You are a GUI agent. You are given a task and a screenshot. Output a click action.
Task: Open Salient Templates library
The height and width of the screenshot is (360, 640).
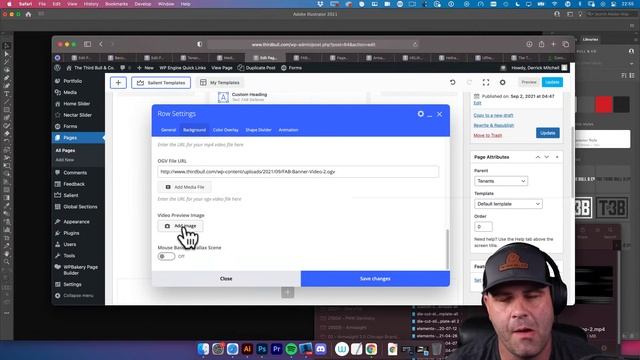tap(161, 82)
